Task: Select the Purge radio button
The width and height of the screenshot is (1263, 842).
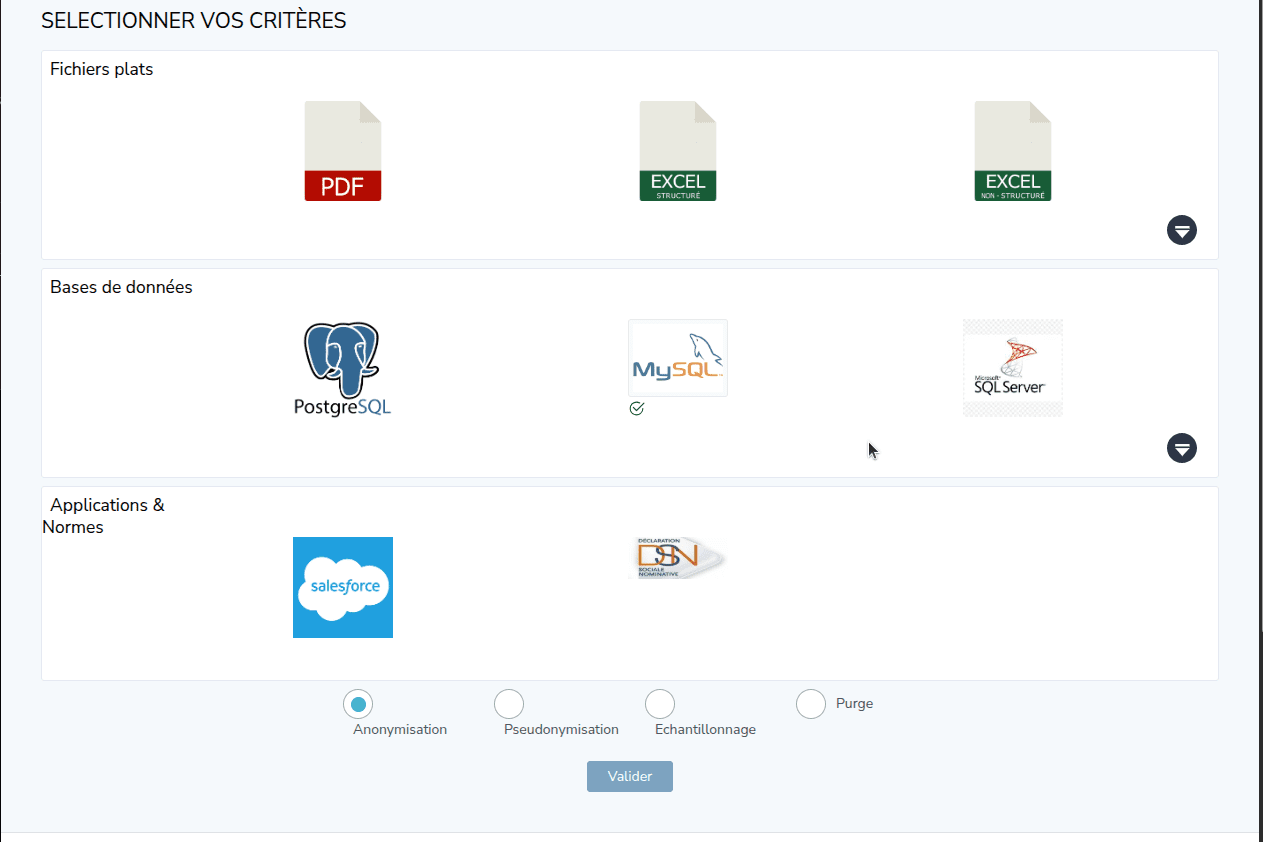Action: (811, 704)
